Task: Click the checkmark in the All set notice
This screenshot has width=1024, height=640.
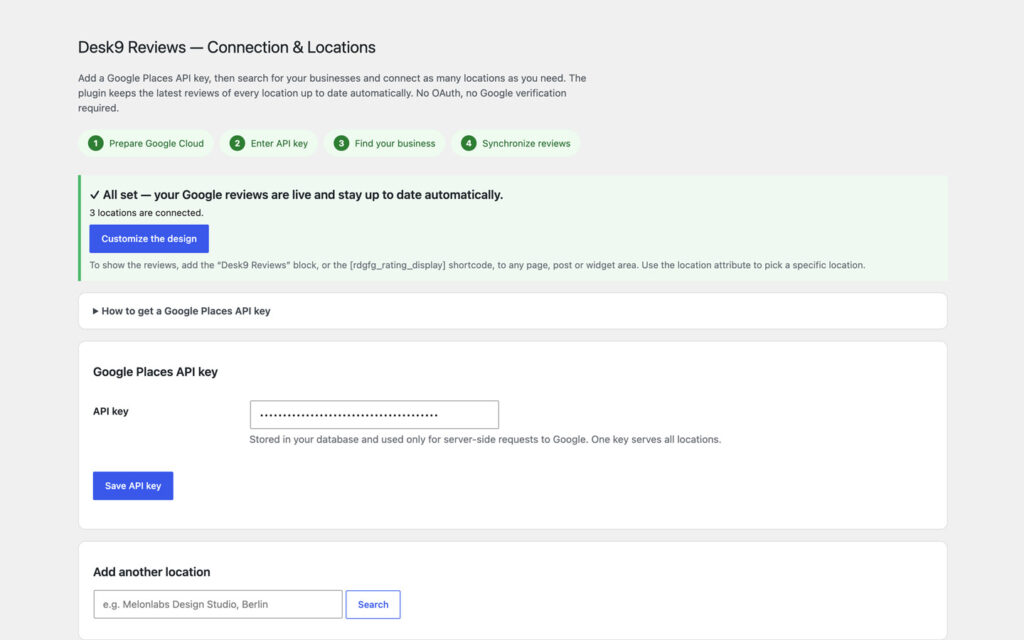Action: pos(95,195)
